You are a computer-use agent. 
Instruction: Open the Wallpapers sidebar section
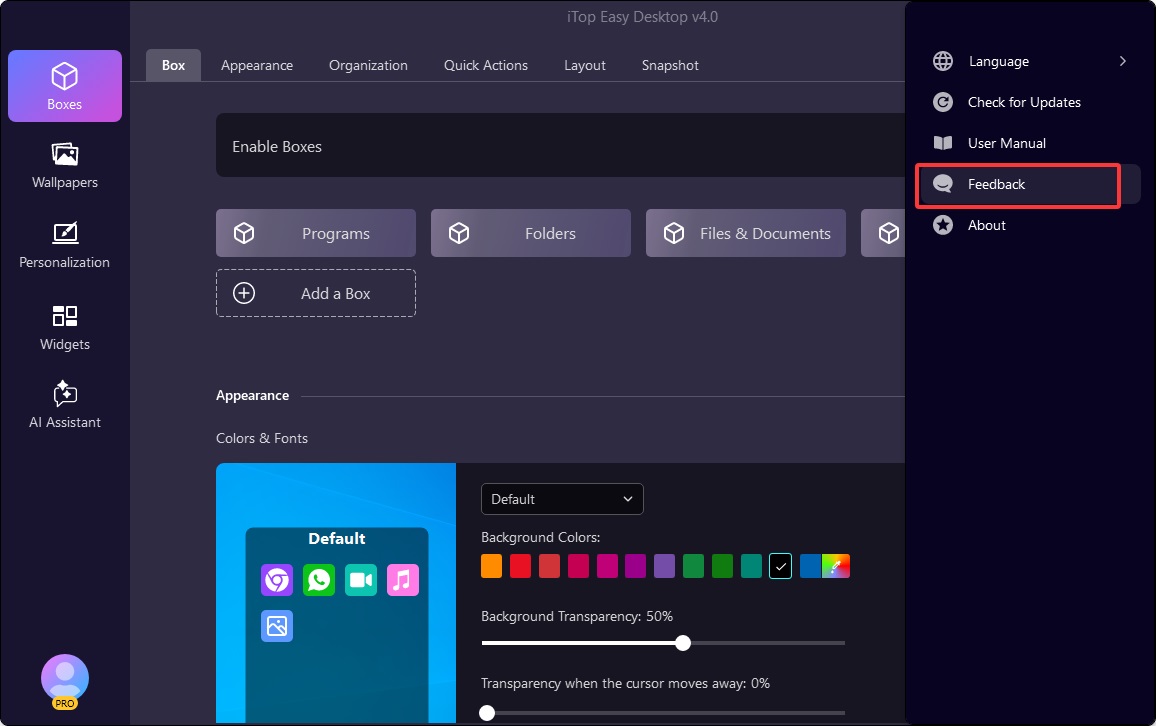click(x=65, y=165)
